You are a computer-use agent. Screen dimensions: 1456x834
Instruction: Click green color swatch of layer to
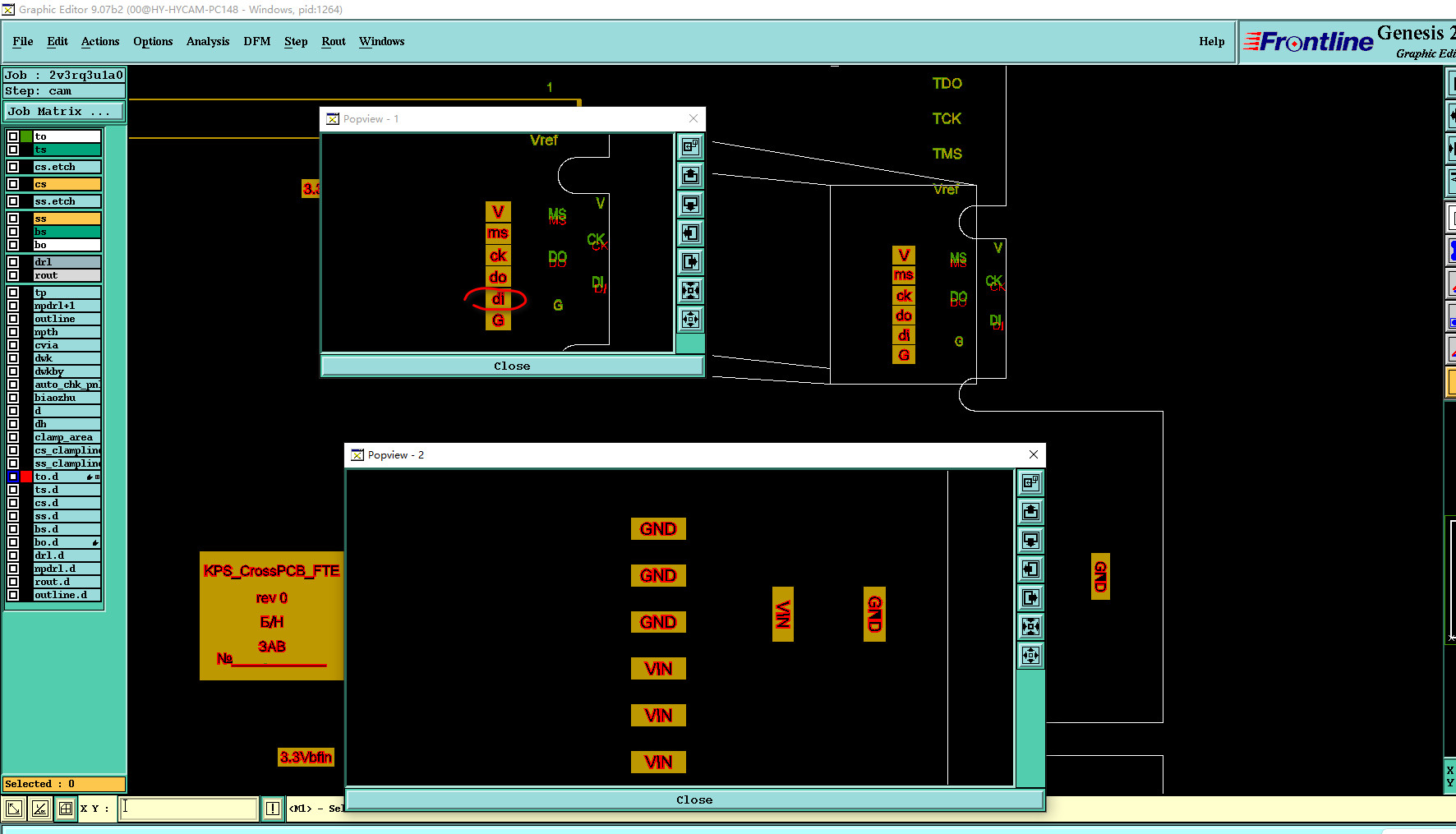click(26, 136)
